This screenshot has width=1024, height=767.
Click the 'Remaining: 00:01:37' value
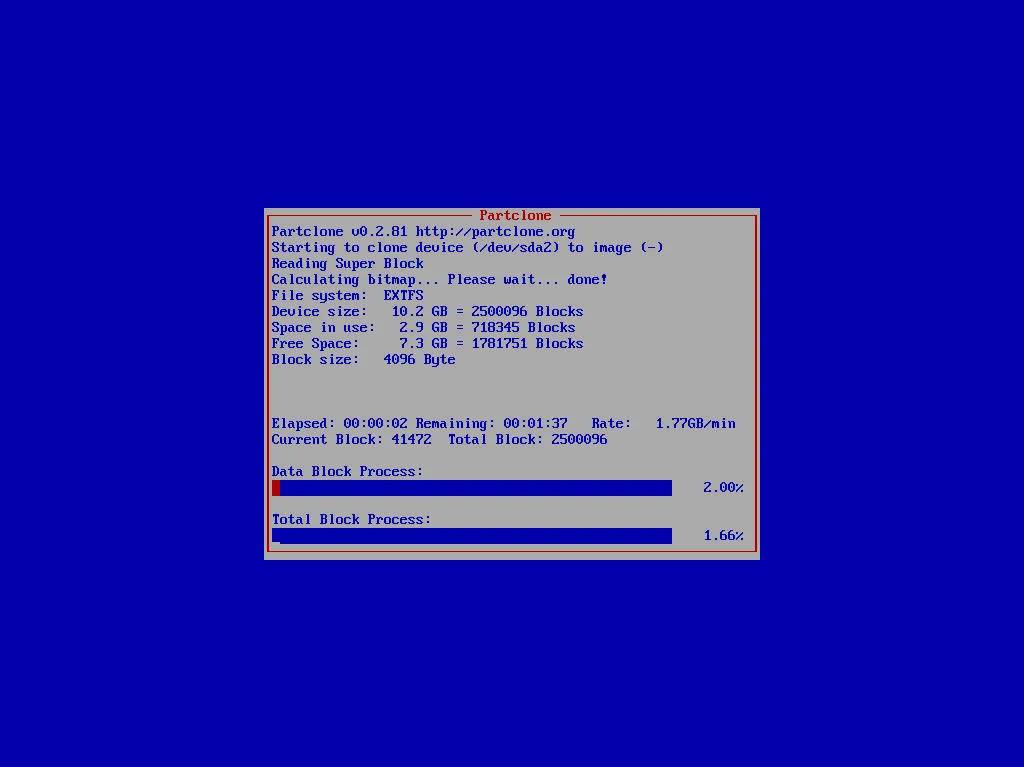492,424
